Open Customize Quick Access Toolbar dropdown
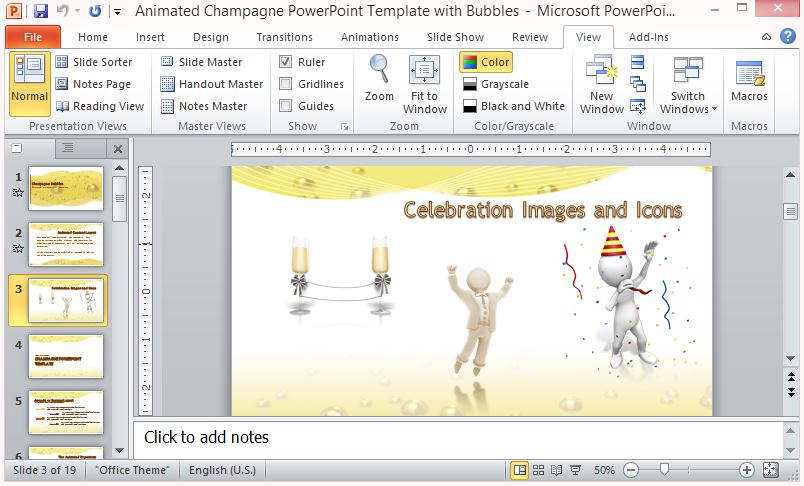The height and width of the screenshot is (486, 804). [118, 12]
